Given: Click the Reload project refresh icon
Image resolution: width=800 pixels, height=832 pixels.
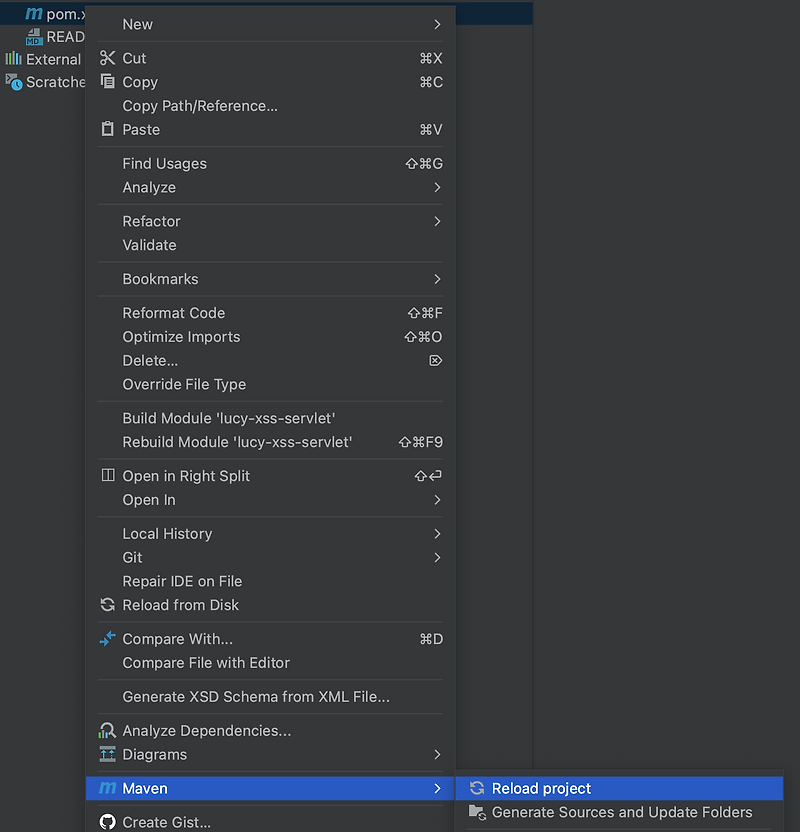Looking at the screenshot, I should tap(477, 789).
